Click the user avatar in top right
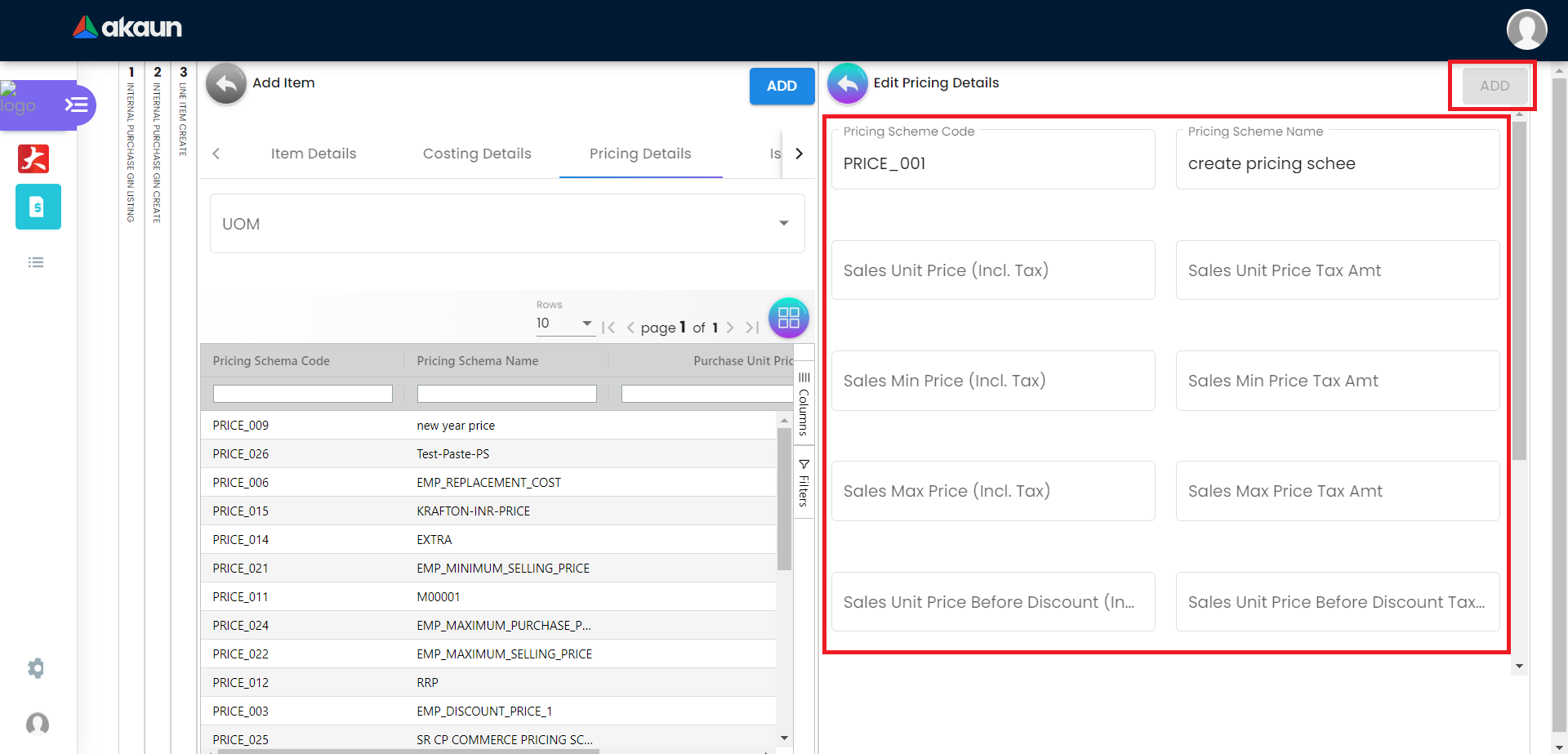This screenshot has width=1568, height=754. point(1526,30)
